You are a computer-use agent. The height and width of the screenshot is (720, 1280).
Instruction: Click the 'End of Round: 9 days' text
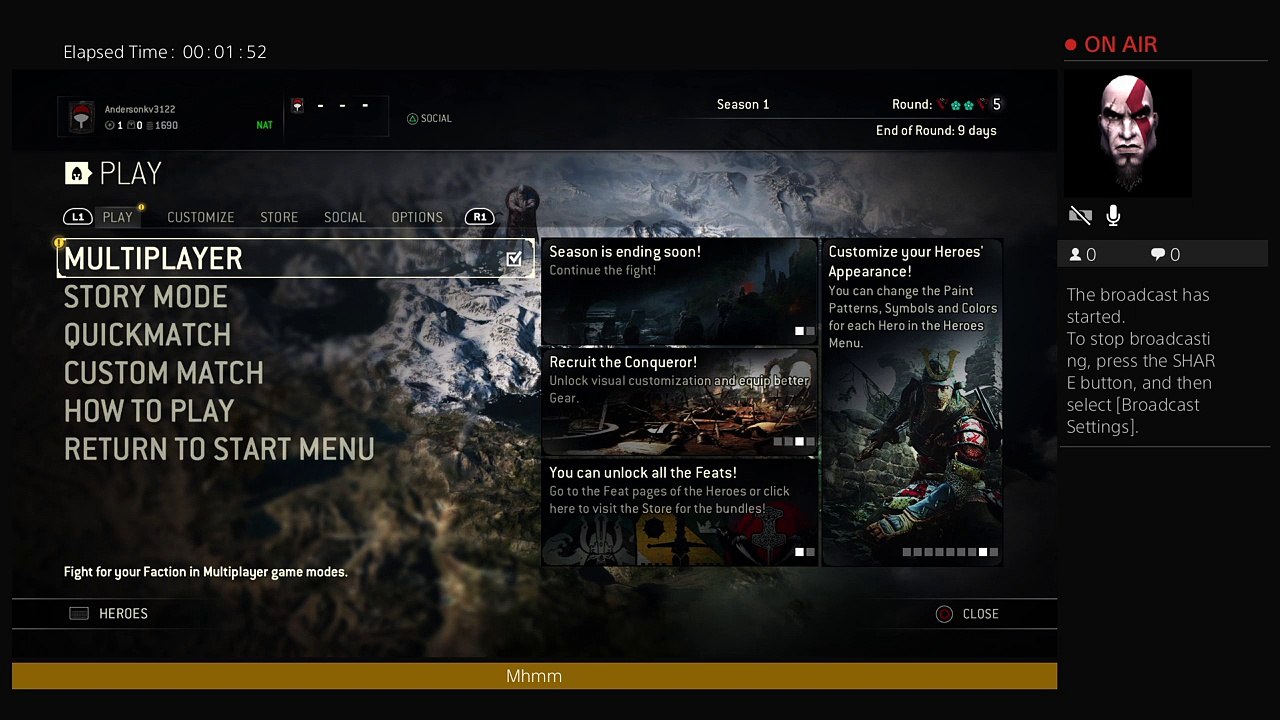pyautogui.click(x=936, y=130)
